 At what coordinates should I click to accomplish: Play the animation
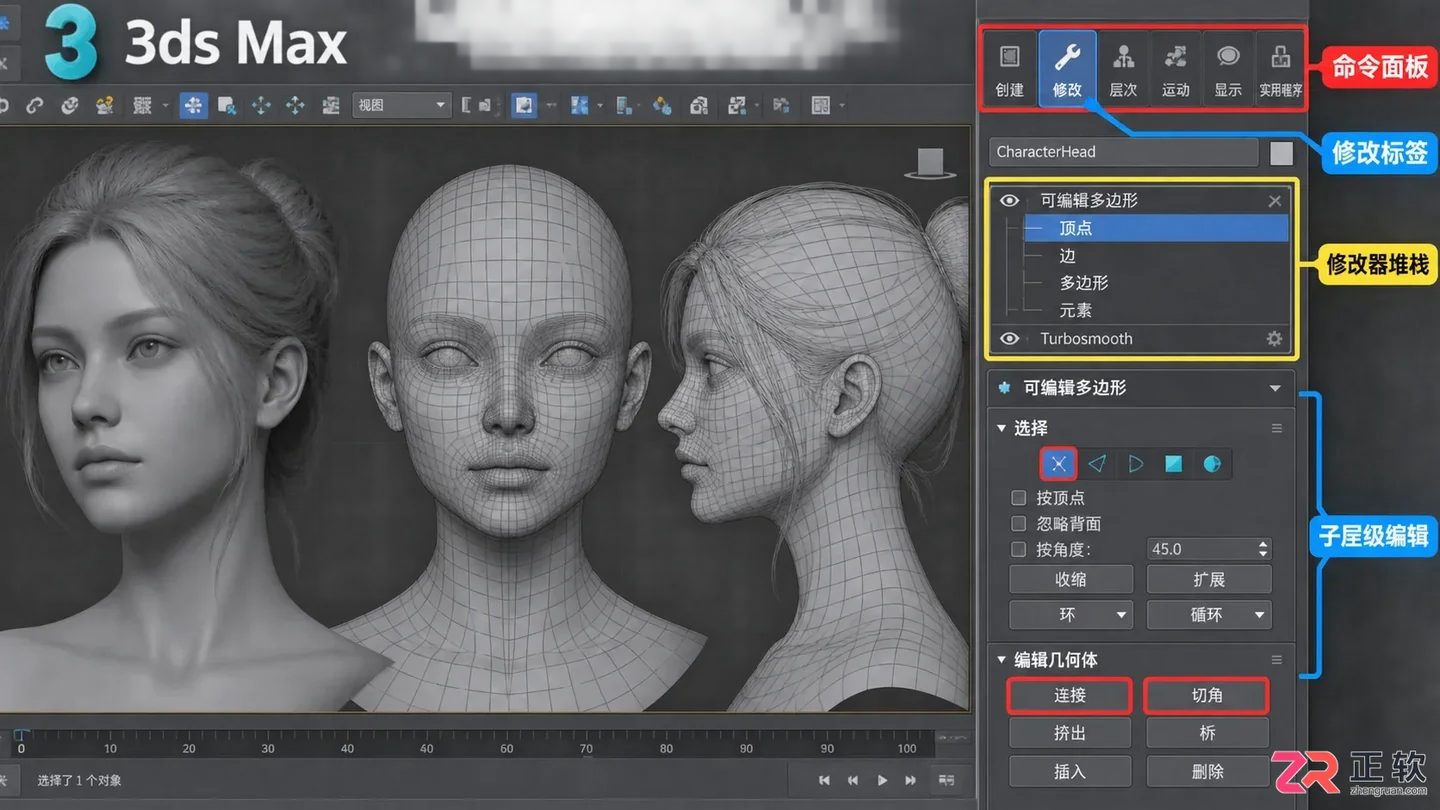click(882, 780)
